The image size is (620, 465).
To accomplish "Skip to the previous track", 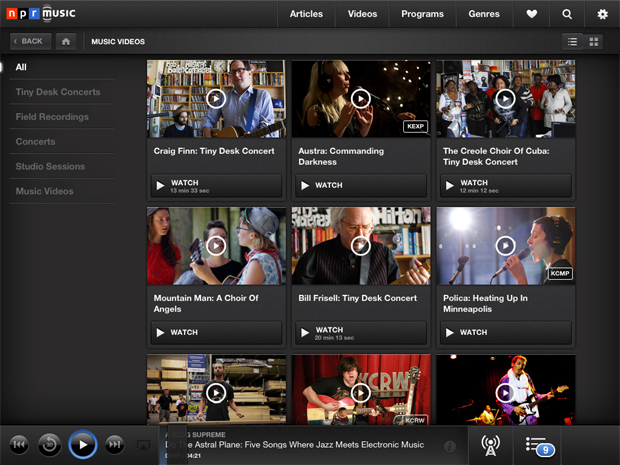I will click(x=19, y=444).
